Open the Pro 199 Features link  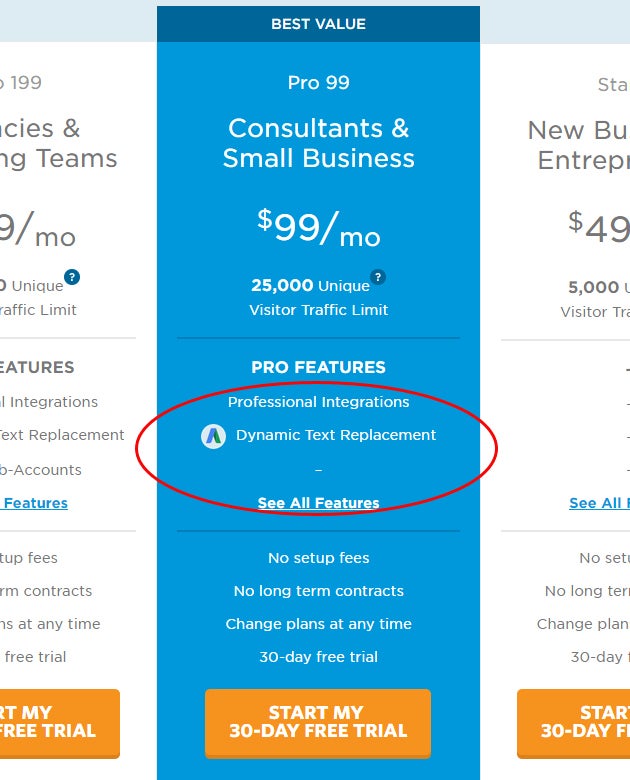coord(34,503)
